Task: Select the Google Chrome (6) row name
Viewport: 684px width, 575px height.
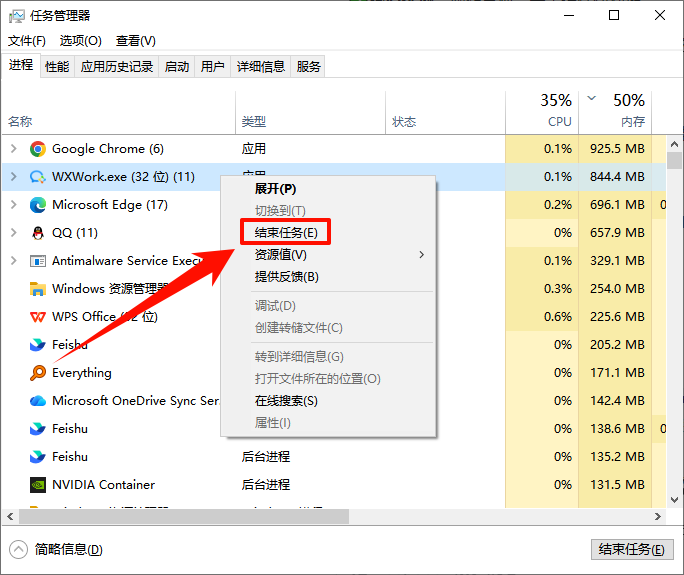Action: 108,149
